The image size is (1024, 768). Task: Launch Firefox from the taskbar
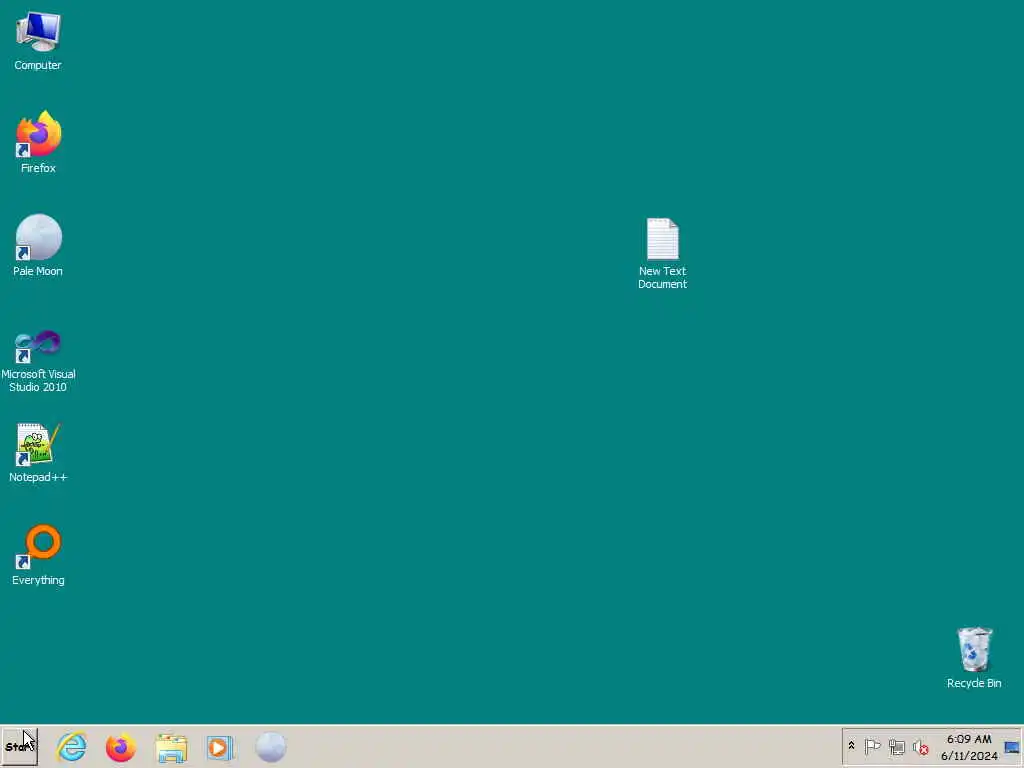121,747
